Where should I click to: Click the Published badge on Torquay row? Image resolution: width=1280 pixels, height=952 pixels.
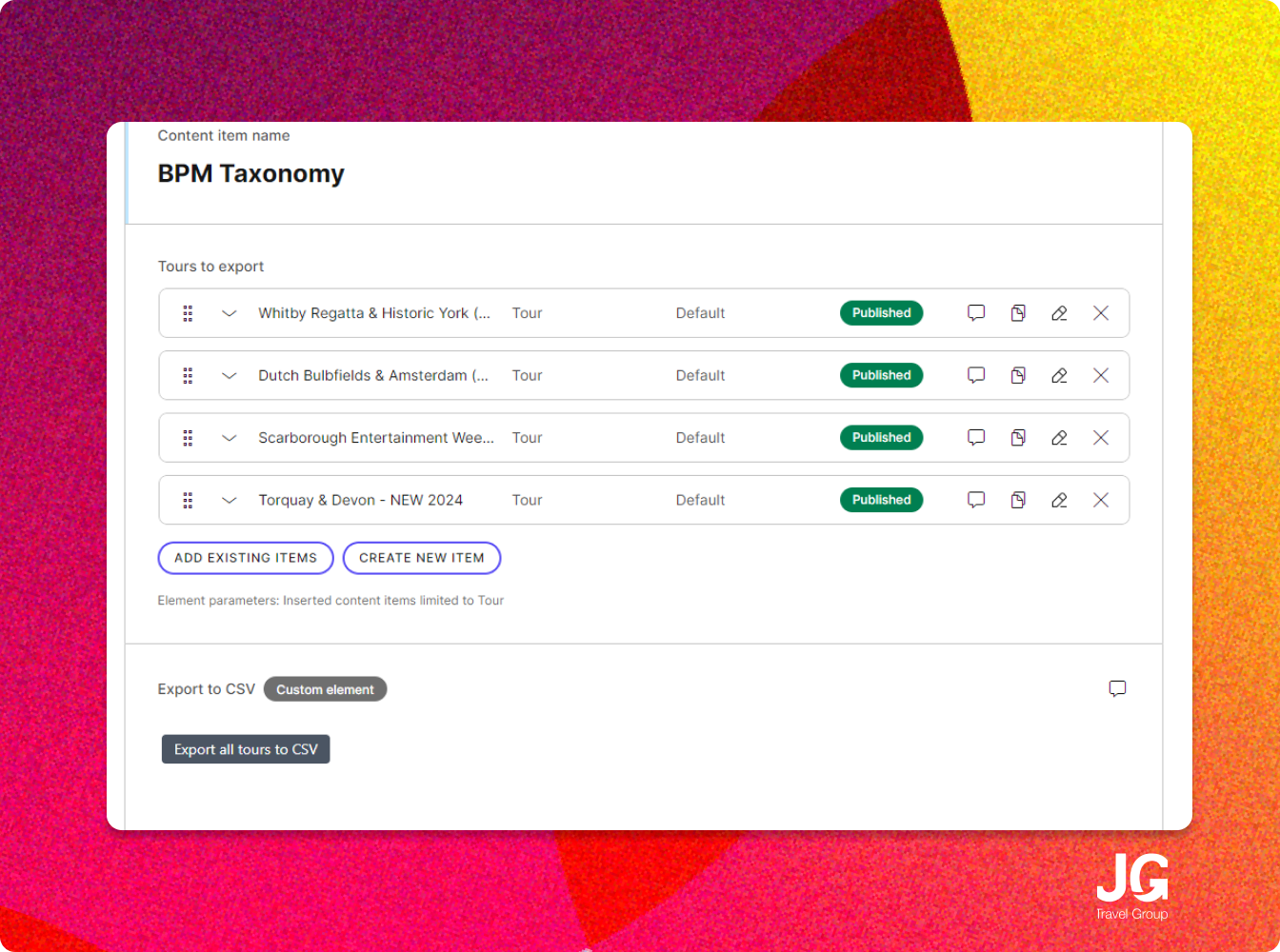coord(881,501)
